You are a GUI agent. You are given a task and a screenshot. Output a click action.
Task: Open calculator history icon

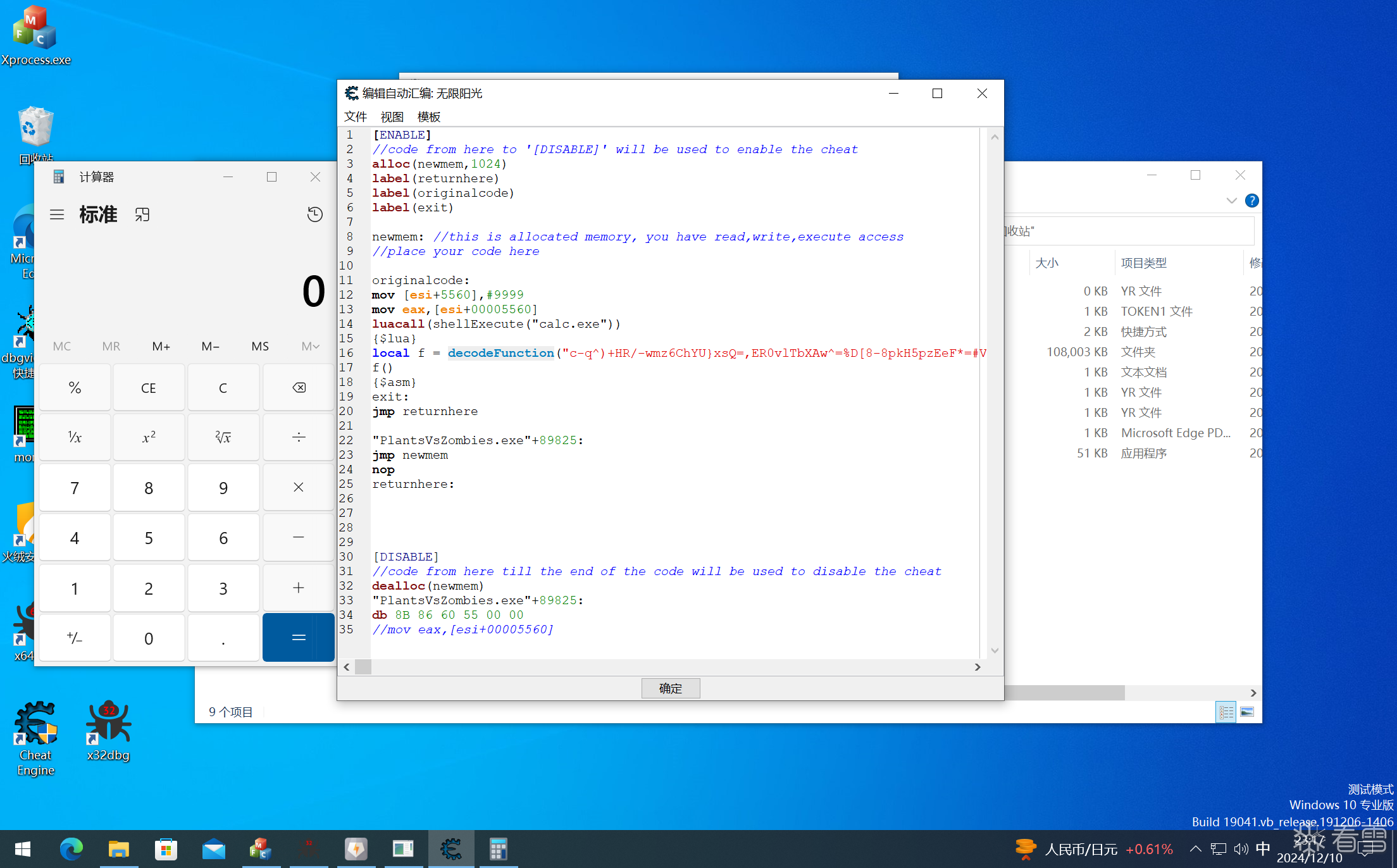click(314, 214)
